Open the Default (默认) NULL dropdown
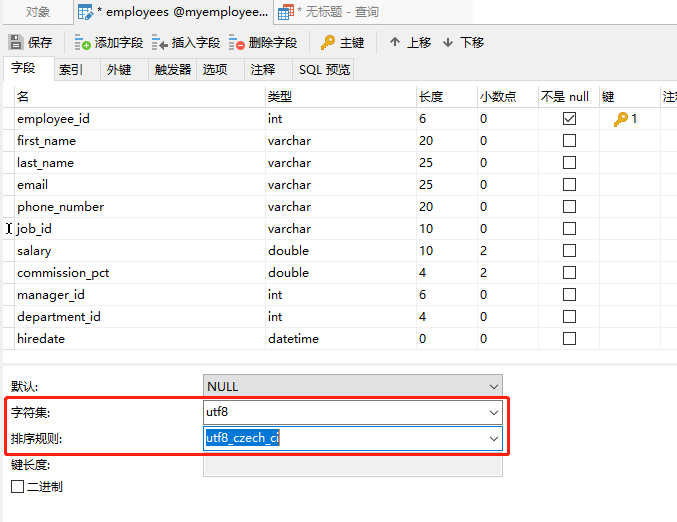Screen dimensions: 677x522 click(493, 386)
